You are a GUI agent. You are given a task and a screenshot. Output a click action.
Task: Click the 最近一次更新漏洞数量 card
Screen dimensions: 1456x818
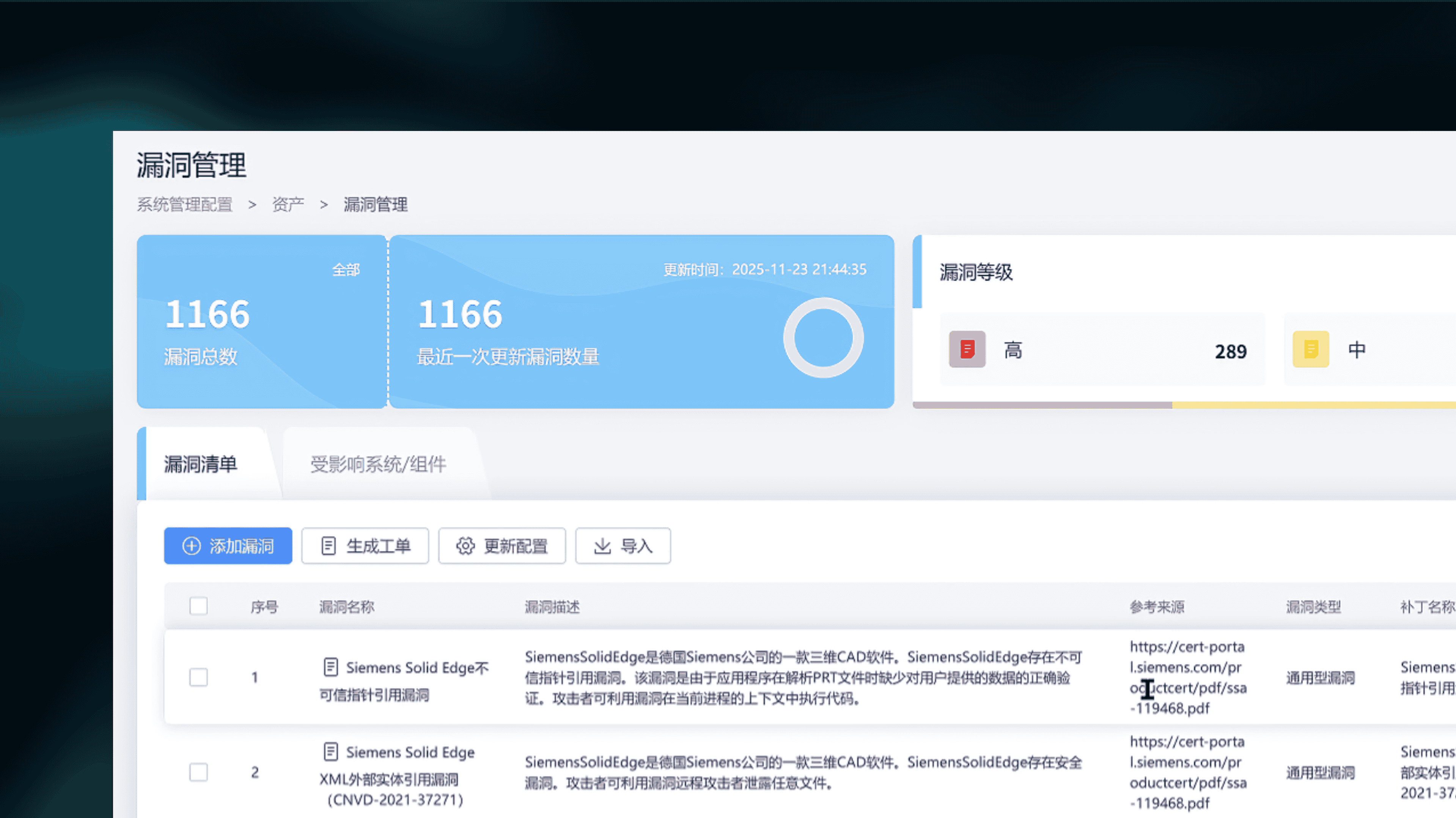[642, 322]
